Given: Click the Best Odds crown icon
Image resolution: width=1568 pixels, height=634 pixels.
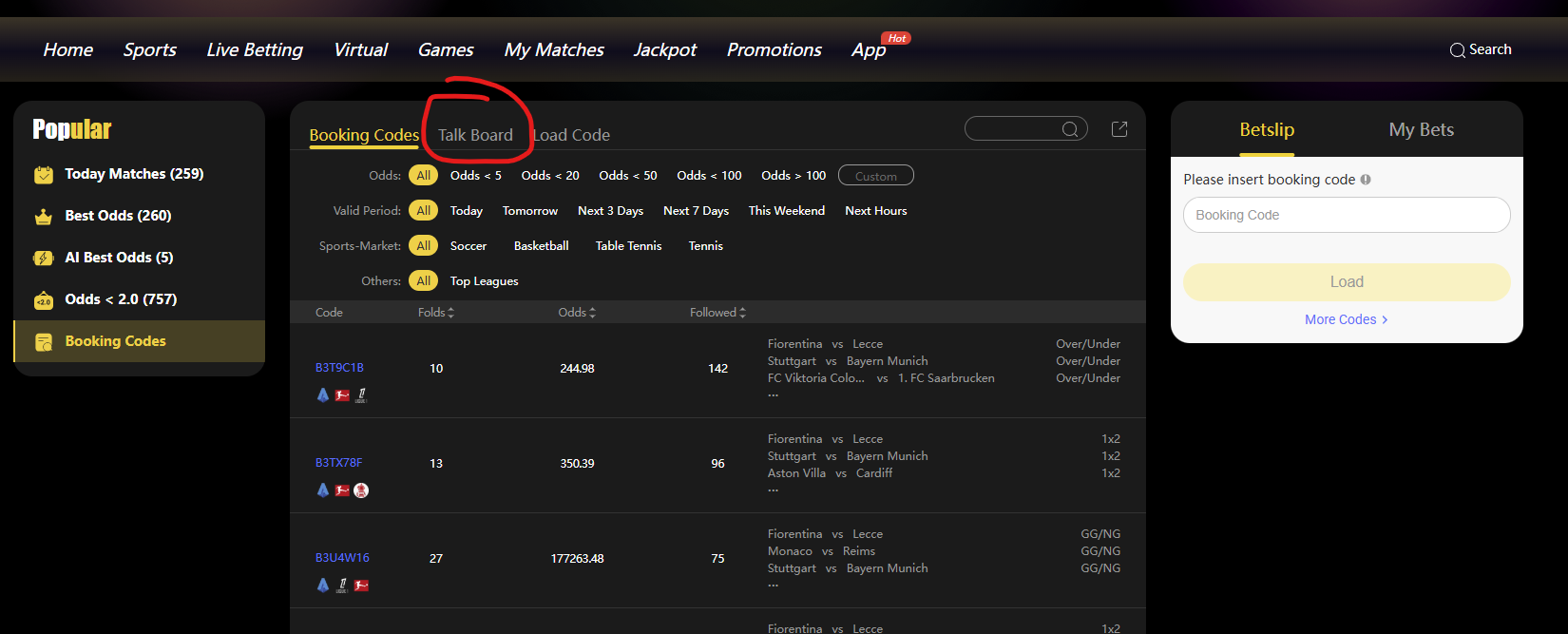Looking at the screenshot, I should click(x=44, y=217).
